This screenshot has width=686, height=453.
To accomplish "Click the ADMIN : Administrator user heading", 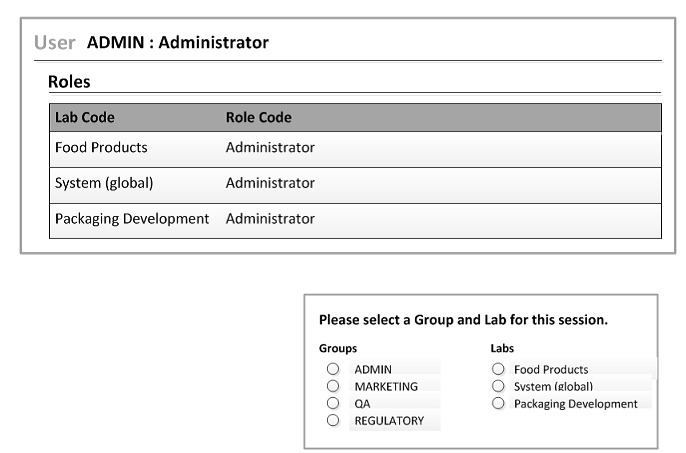I will pyautogui.click(x=177, y=43).
